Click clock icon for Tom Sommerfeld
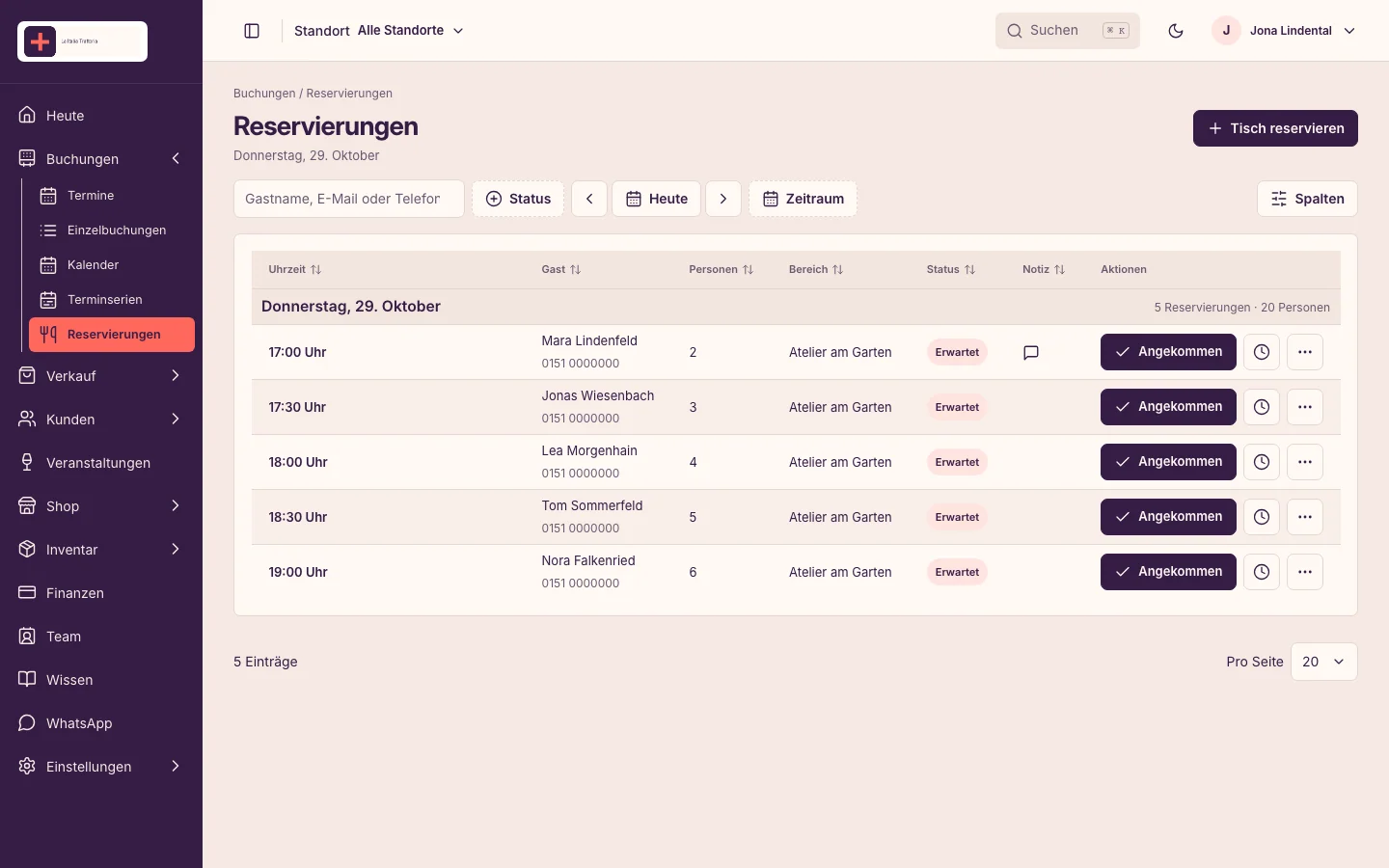Image resolution: width=1389 pixels, height=868 pixels. tap(1262, 517)
